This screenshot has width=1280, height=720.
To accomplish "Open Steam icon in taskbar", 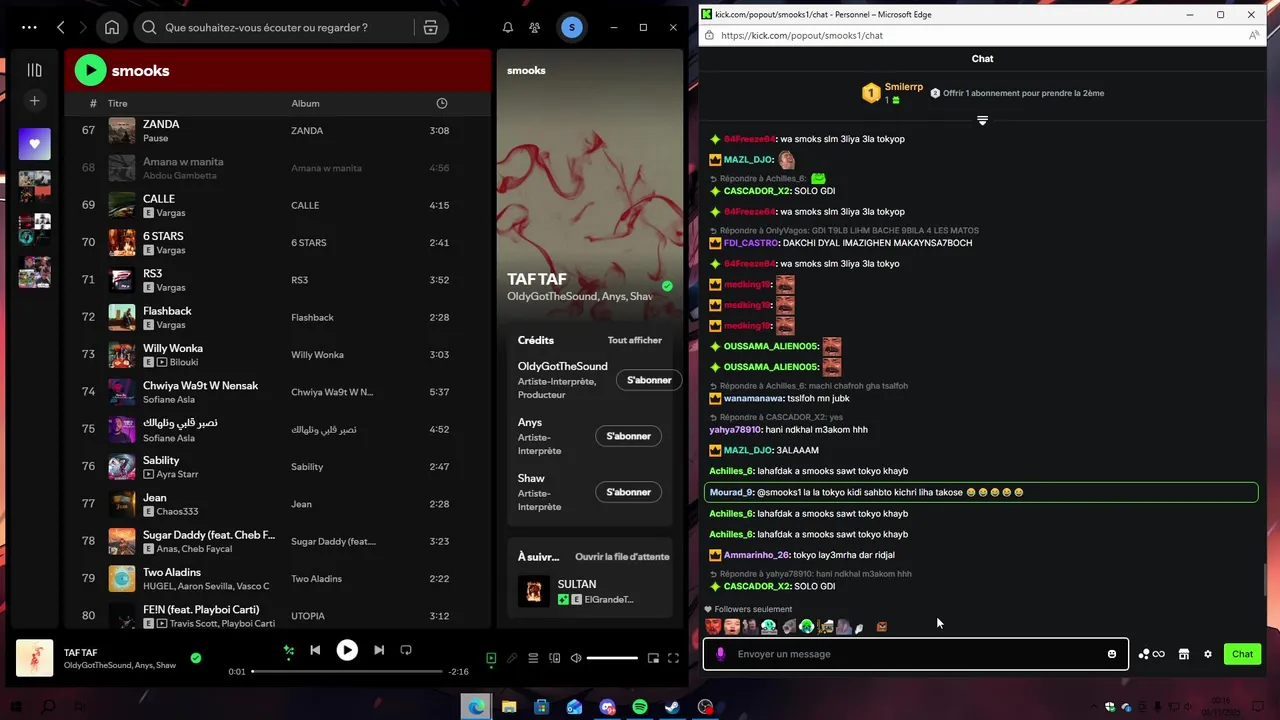I will pyautogui.click(x=672, y=707).
